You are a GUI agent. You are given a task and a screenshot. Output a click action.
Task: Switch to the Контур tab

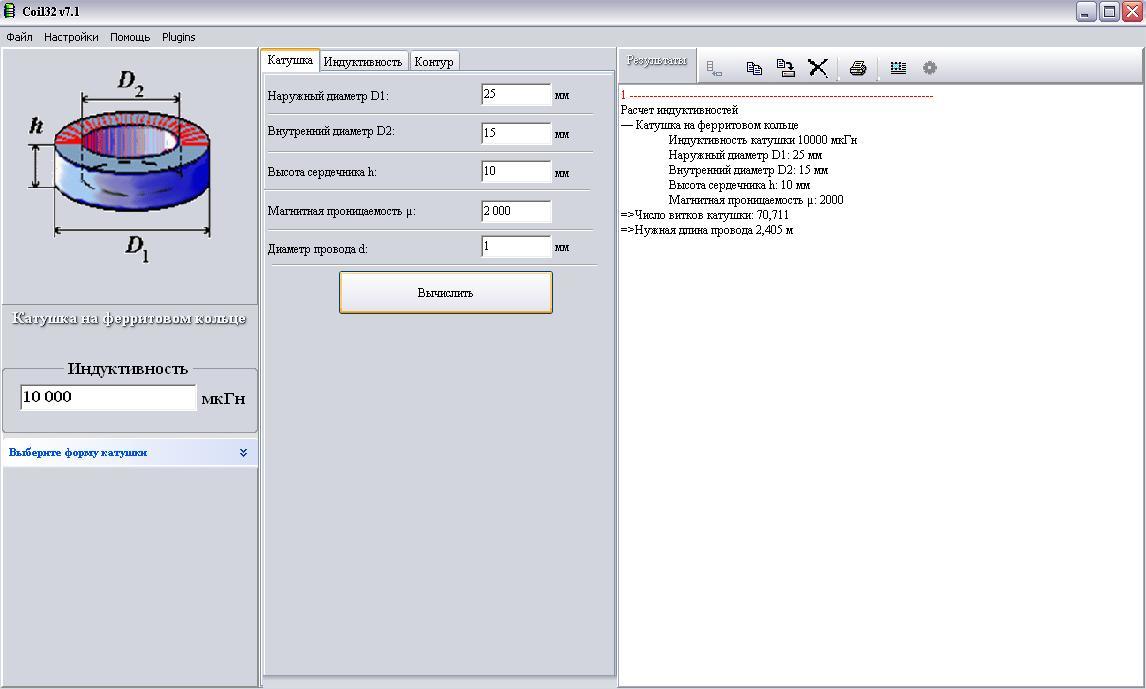click(x=434, y=61)
